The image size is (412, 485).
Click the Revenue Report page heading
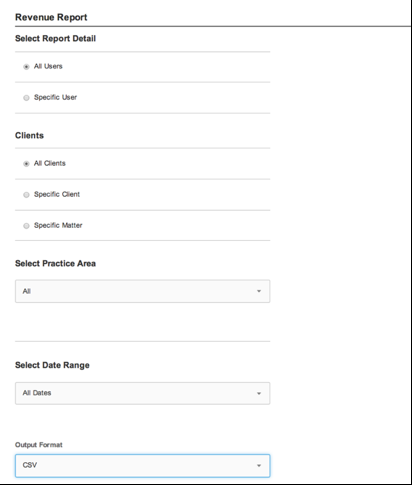(51, 17)
